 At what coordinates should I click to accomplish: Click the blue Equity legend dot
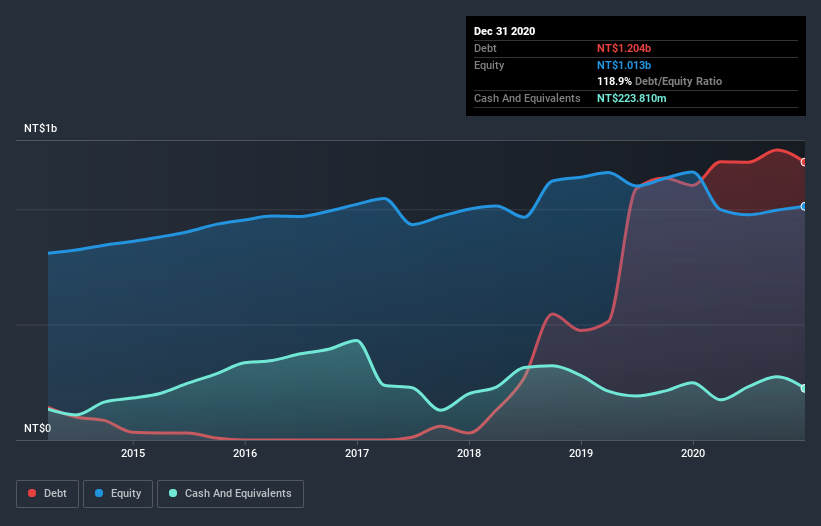click(x=99, y=493)
